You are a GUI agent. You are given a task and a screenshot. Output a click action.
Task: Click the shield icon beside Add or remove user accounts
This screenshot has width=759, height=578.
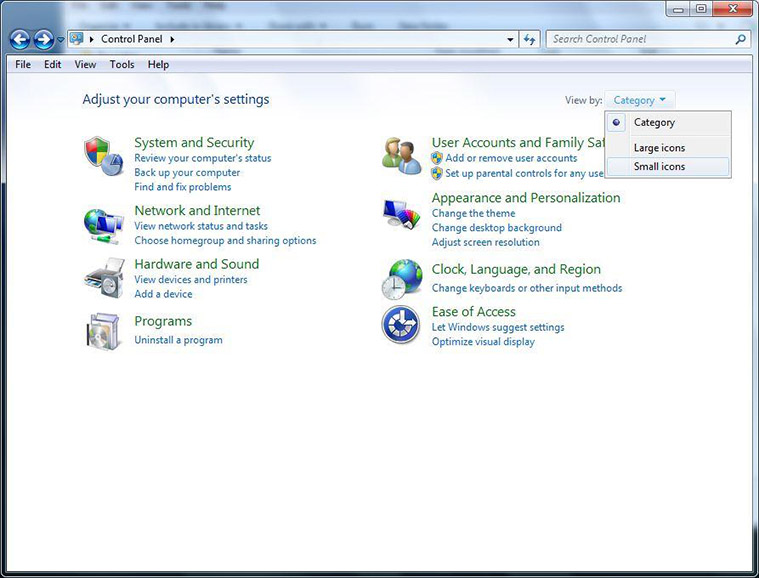pos(437,158)
